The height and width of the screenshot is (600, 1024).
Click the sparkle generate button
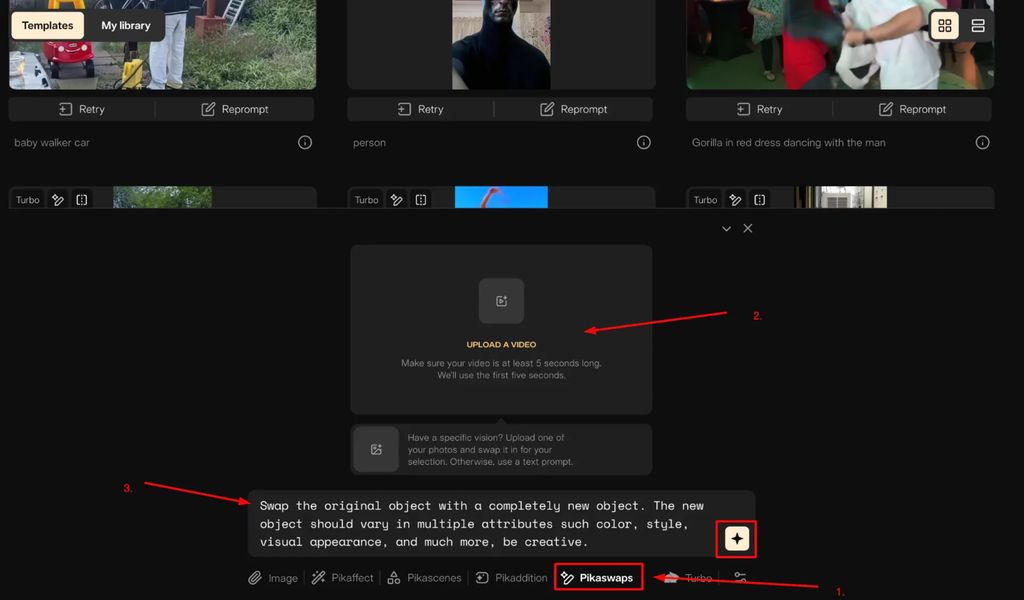(737, 539)
